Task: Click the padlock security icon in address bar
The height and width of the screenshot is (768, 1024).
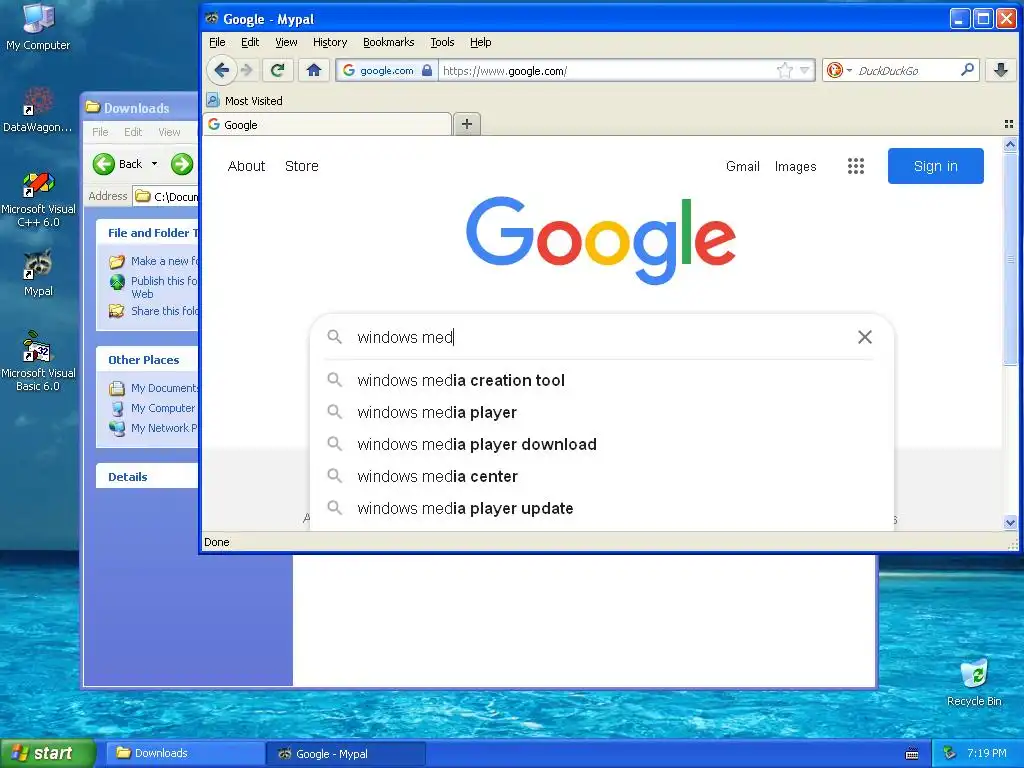Action: click(x=426, y=70)
